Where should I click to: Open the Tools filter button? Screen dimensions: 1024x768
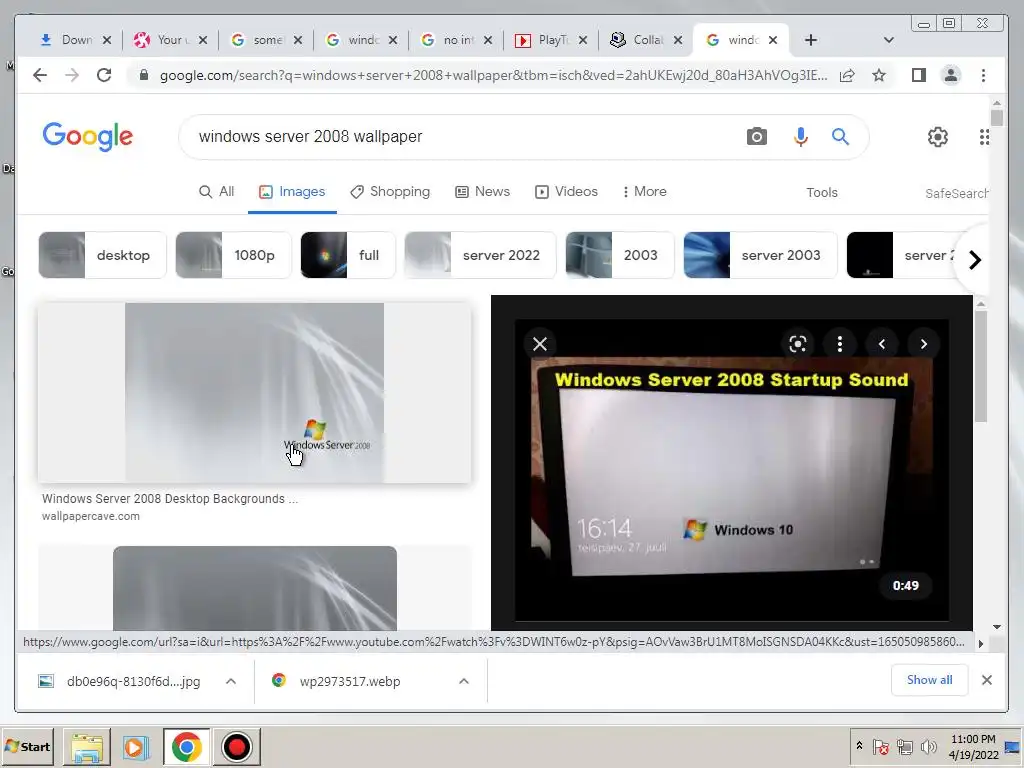[822, 193]
